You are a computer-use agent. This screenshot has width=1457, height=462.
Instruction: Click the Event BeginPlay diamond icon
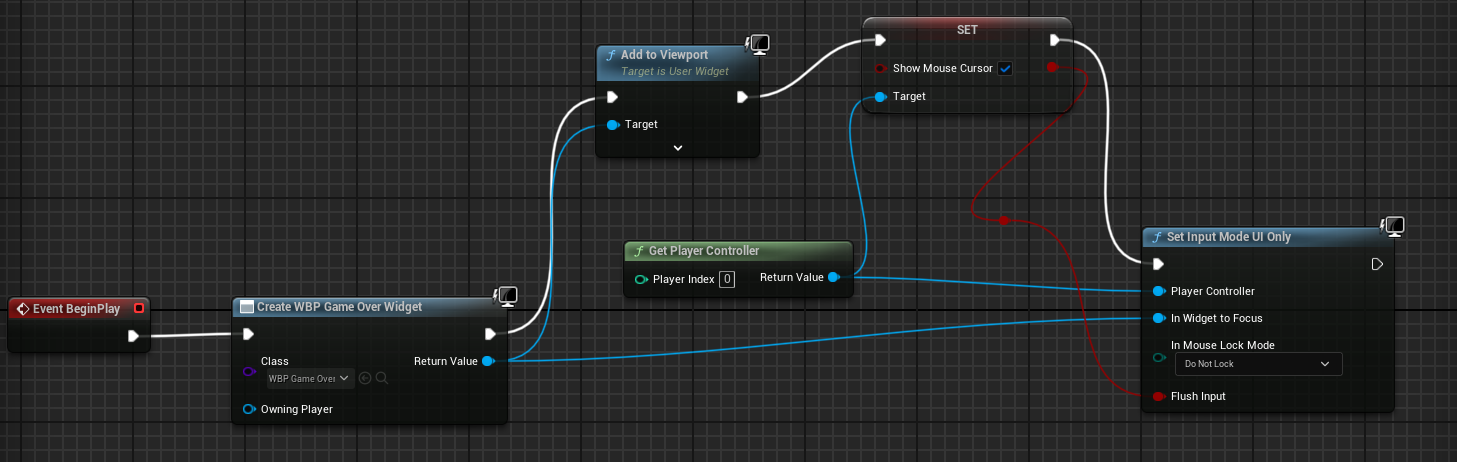[22, 309]
